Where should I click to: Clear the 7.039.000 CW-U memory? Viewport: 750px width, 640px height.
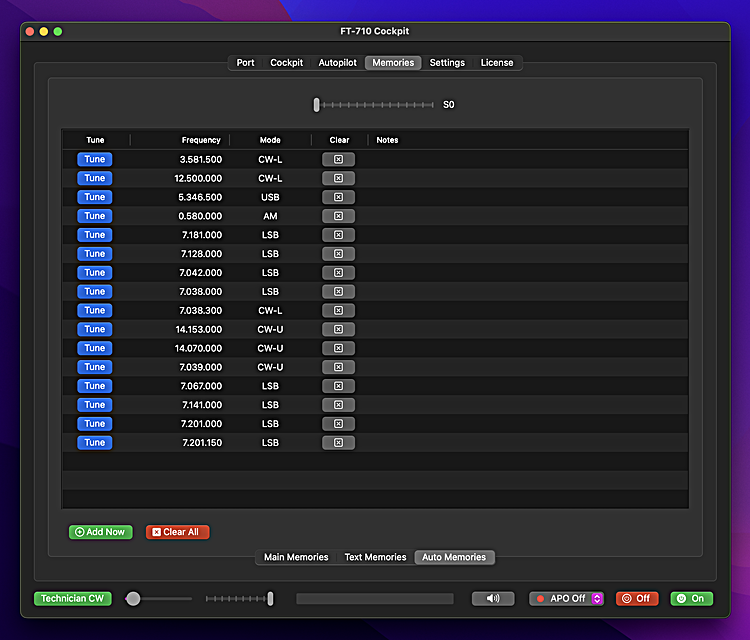338,367
